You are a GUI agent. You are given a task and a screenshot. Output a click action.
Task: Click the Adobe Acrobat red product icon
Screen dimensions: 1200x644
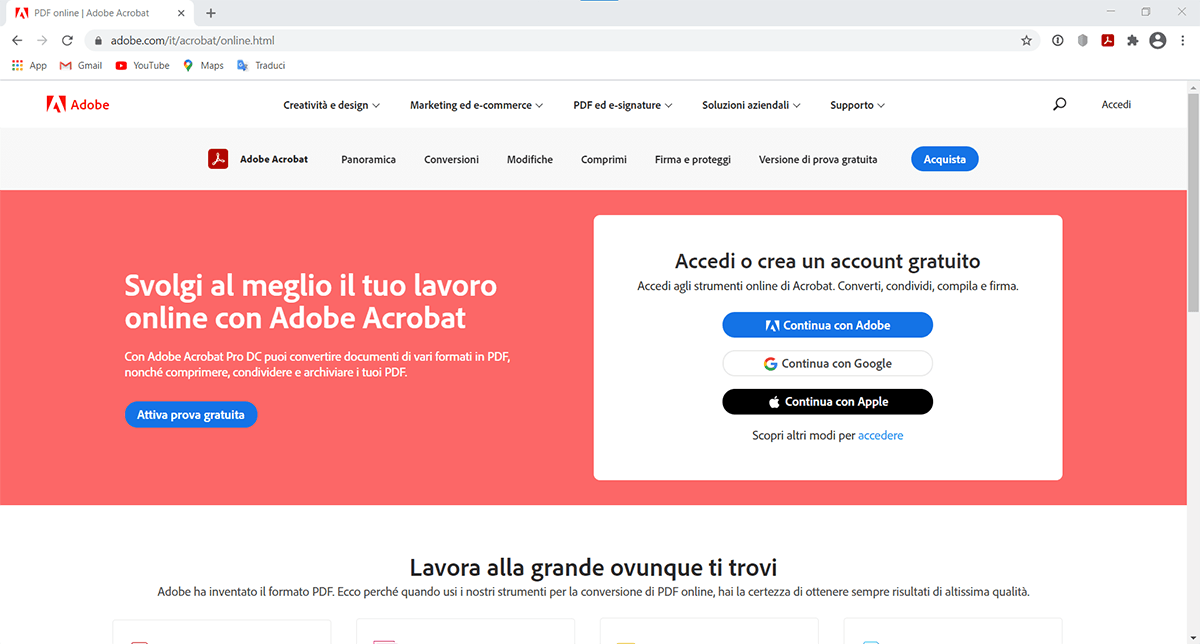[x=219, y=159]
